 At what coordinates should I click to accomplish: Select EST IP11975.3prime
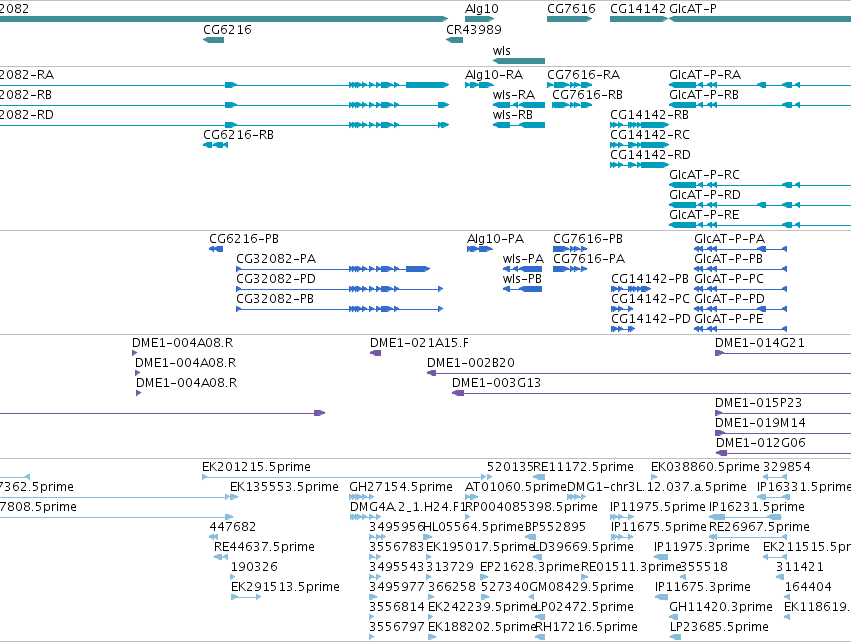[x=702, y=548]
